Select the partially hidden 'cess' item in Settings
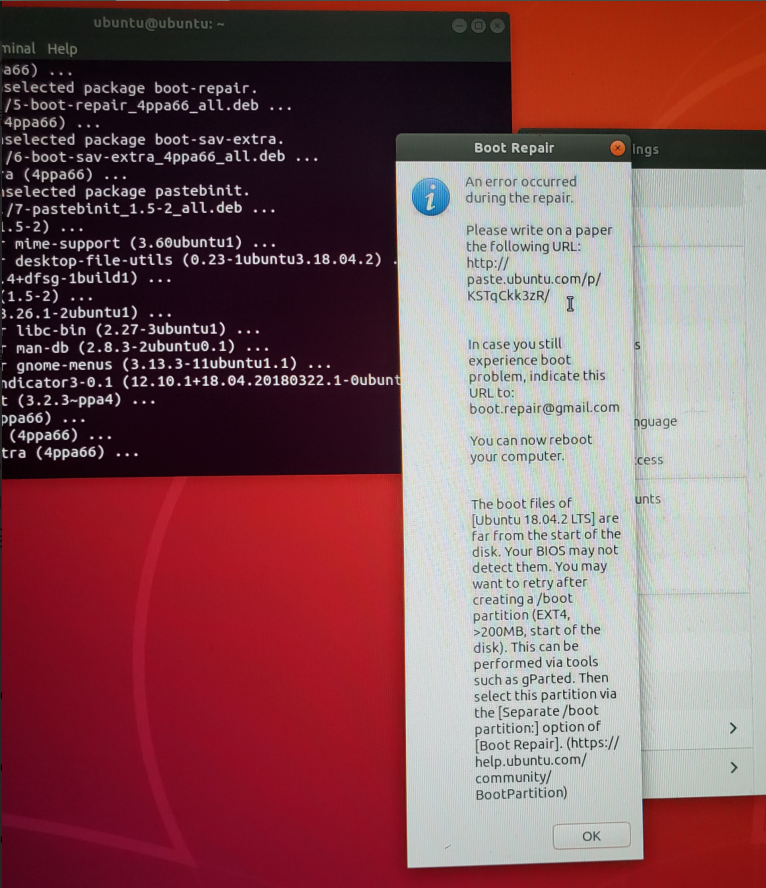The height and width of the screenshot is (888, 766). point(648,460)
